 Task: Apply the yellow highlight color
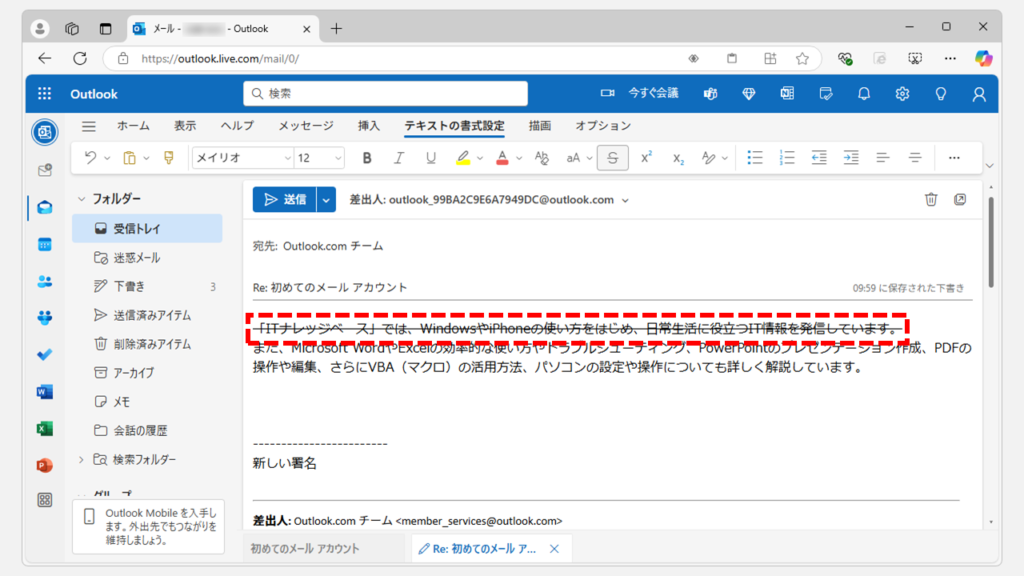463,157
